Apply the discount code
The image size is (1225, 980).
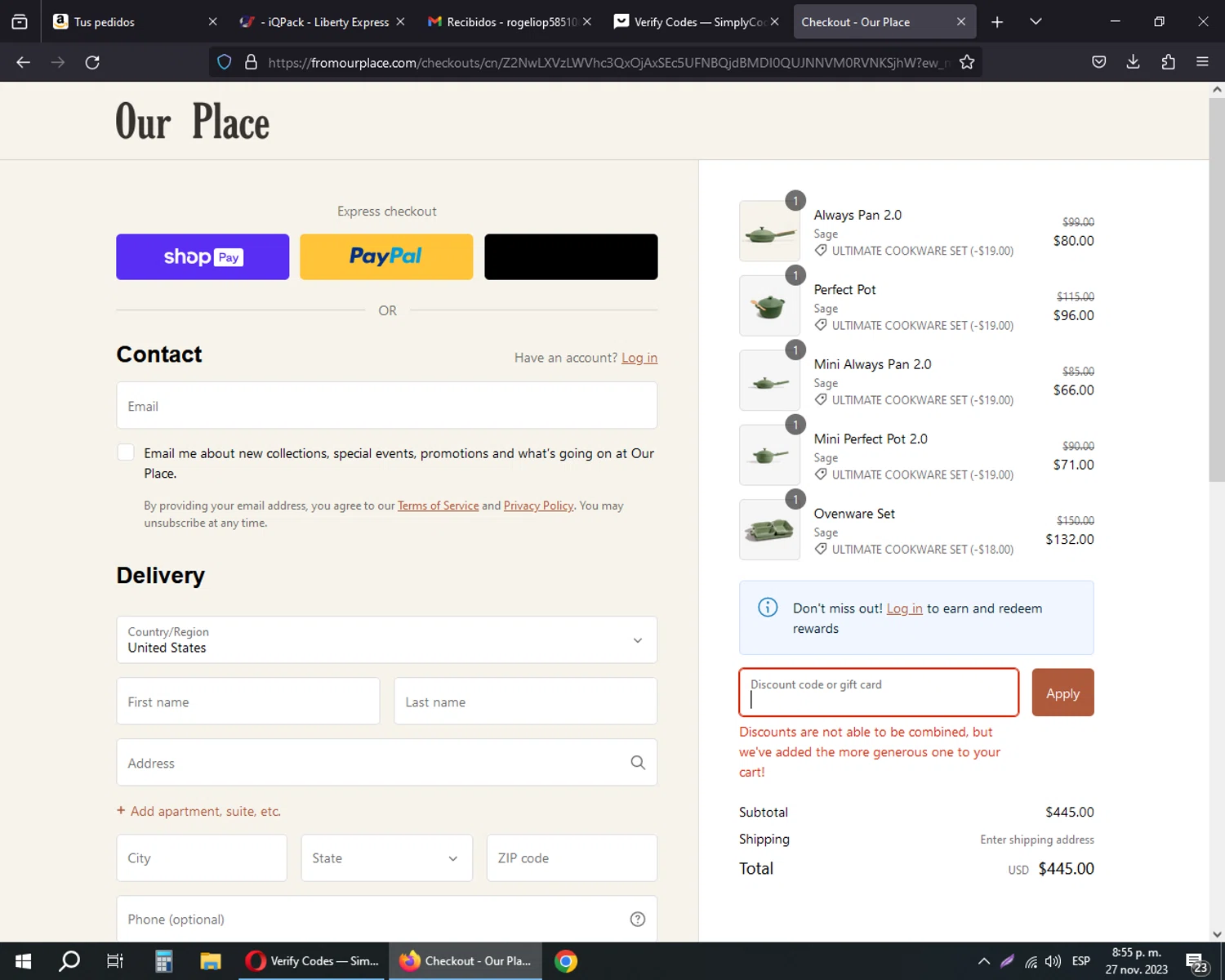coord(1062,693)
